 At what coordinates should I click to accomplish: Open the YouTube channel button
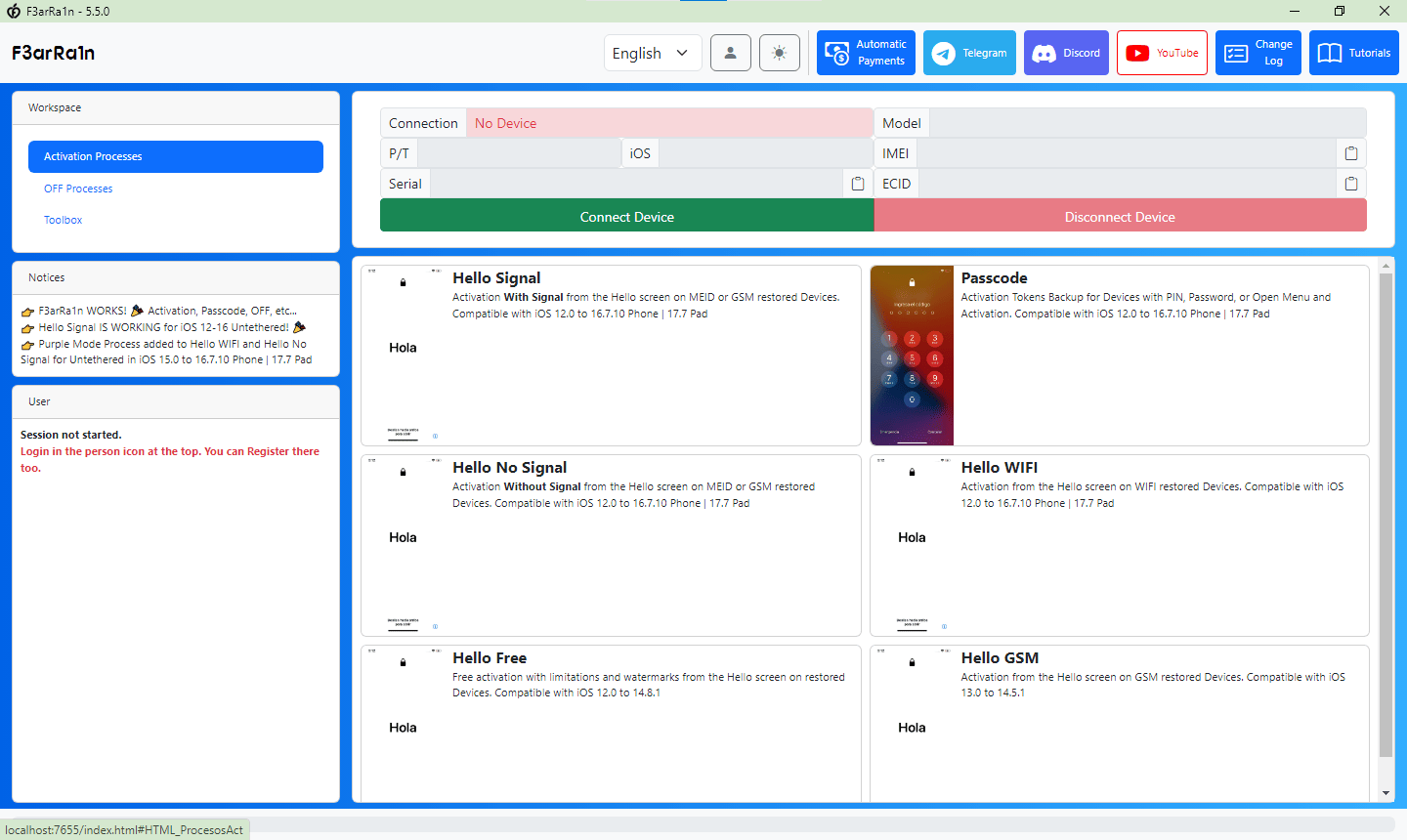click(1162, 53)
